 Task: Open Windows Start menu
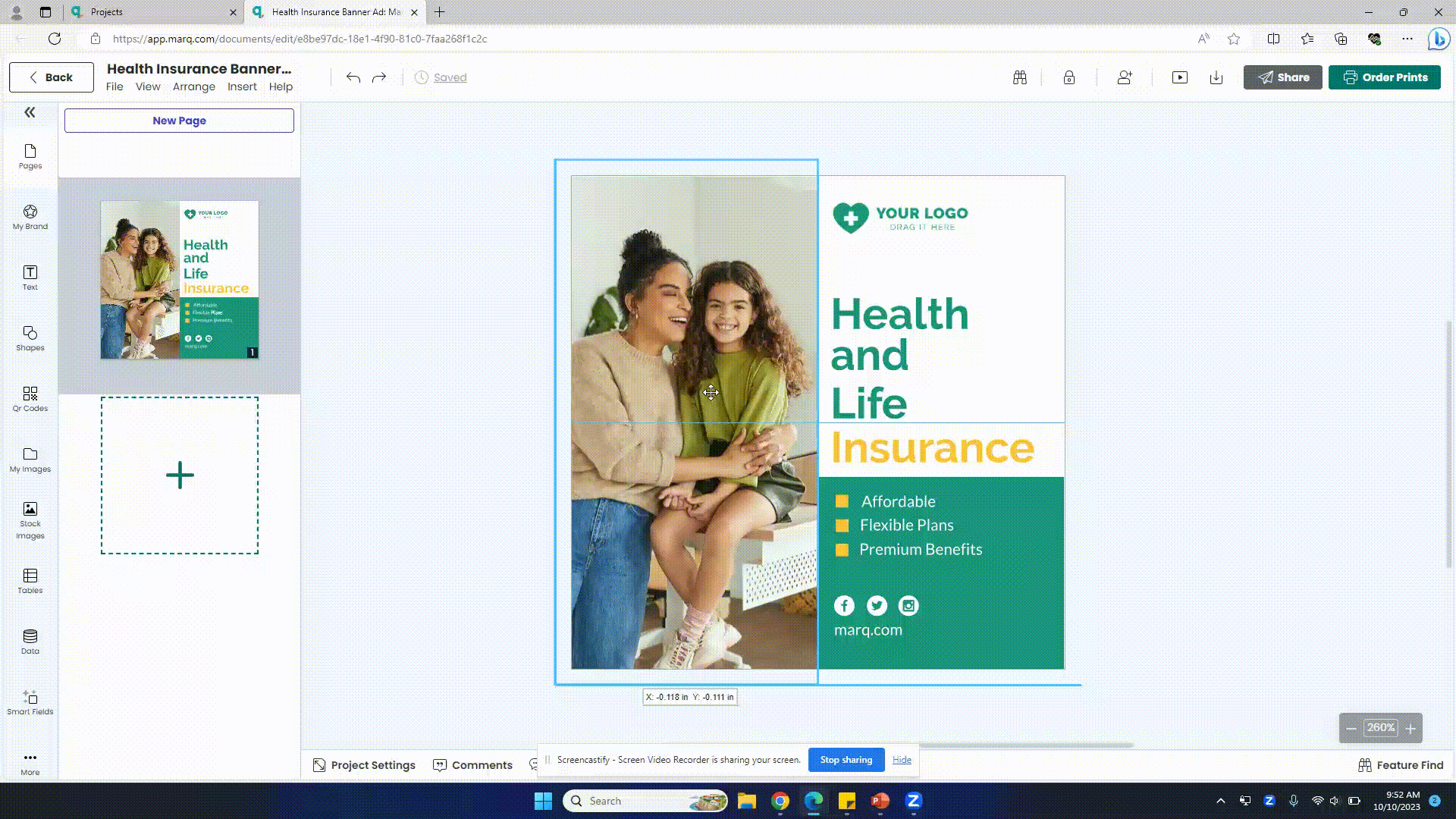tap(543, 801)
